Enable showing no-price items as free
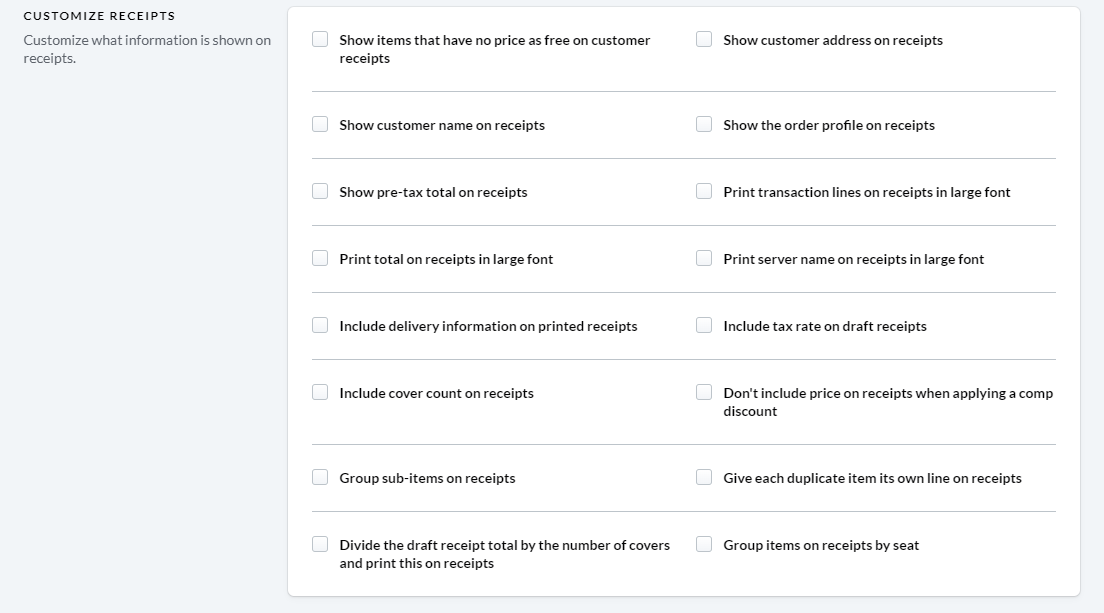This screenshot has height=613, width=1104. [x=320, y=39]
